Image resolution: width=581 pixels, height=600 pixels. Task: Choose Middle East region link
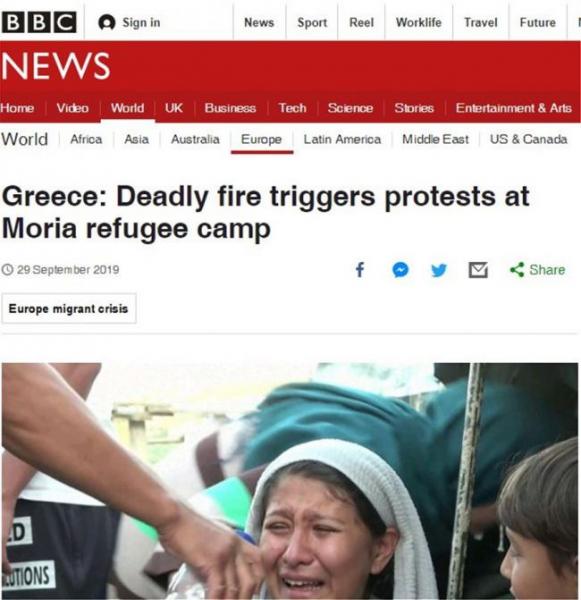[x=436, y=139]
